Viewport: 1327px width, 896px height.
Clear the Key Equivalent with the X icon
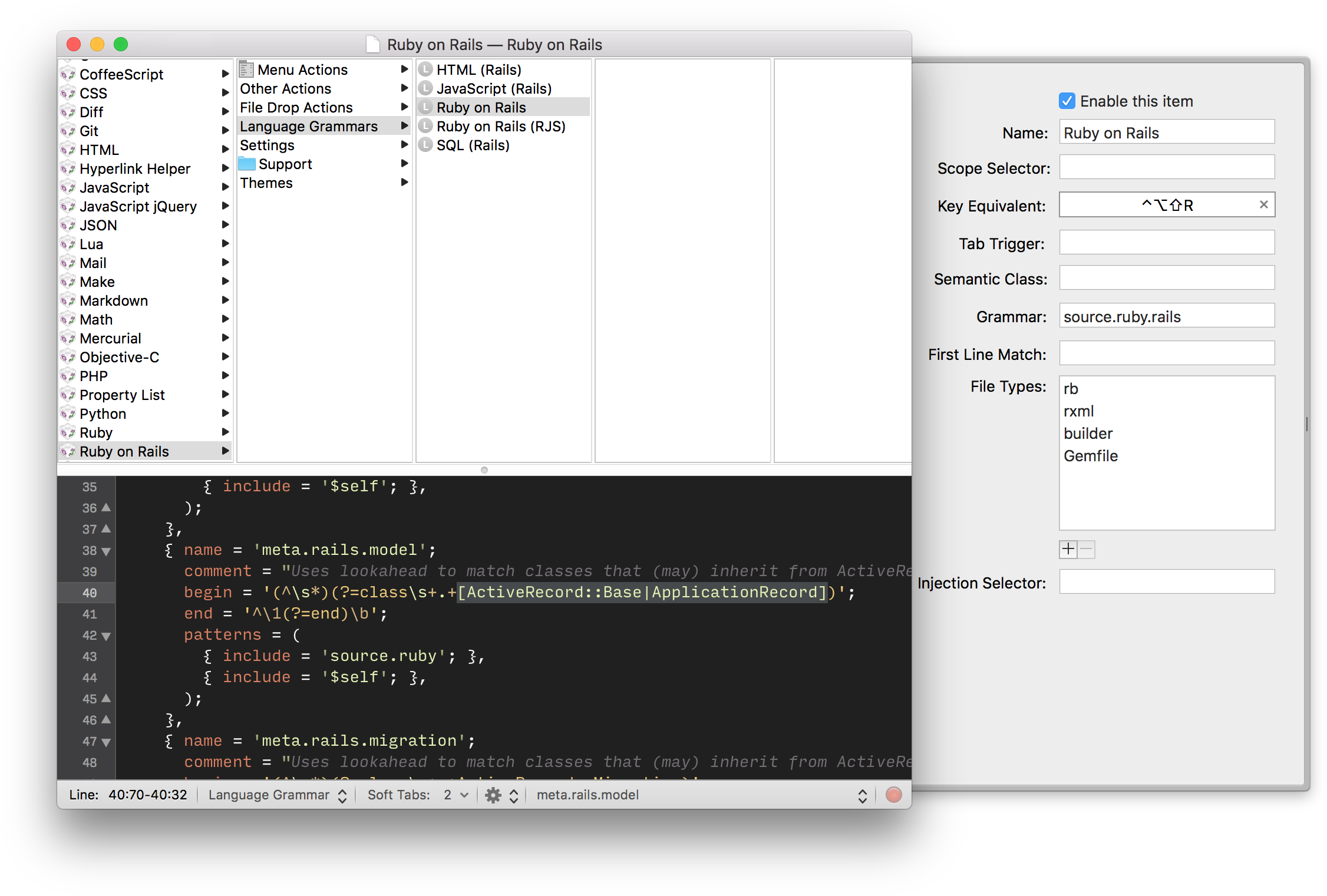(x=1263, y=205)
